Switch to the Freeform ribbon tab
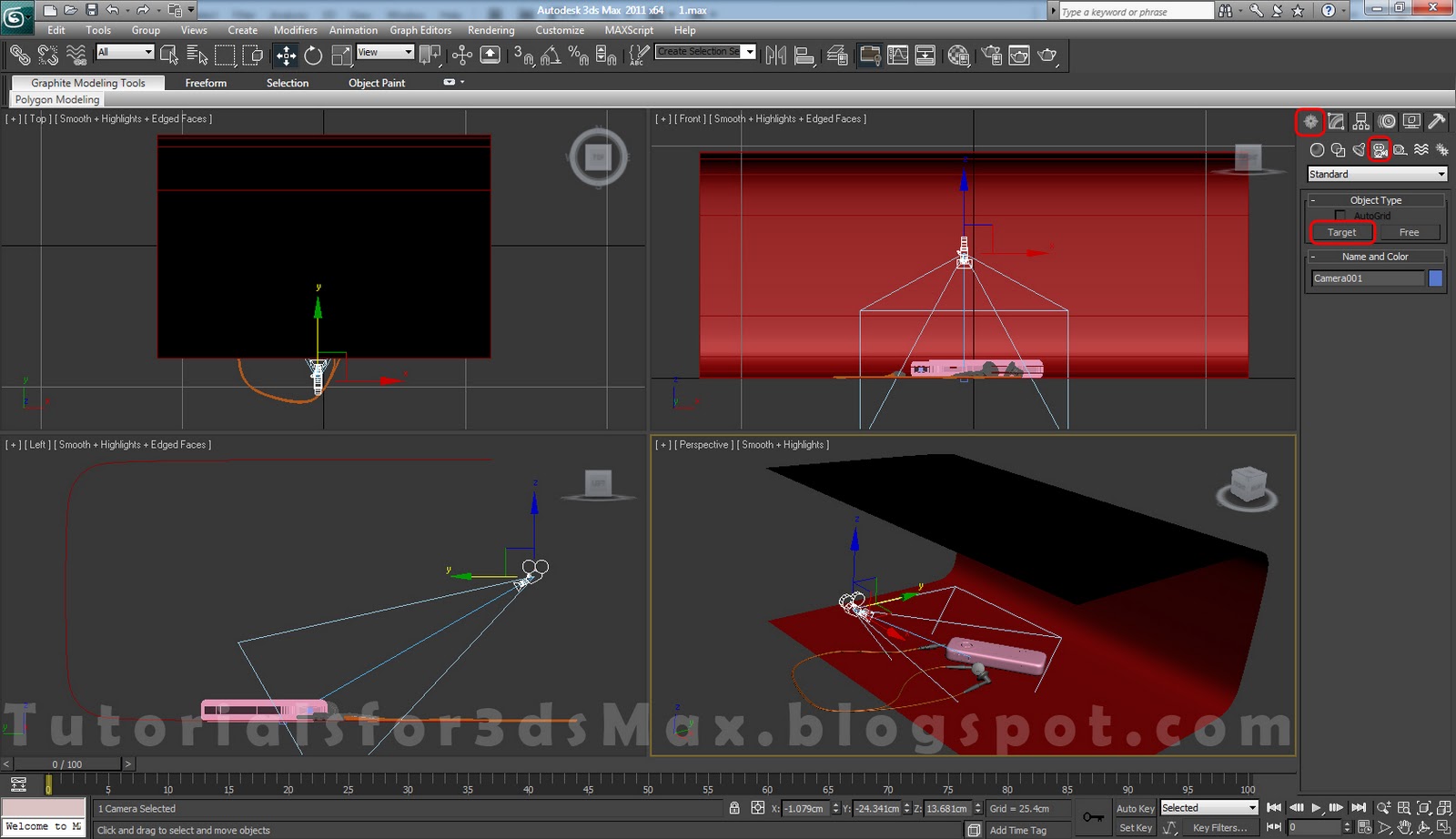This screenshot has height=839, width=1456. [x=206, y=83]
